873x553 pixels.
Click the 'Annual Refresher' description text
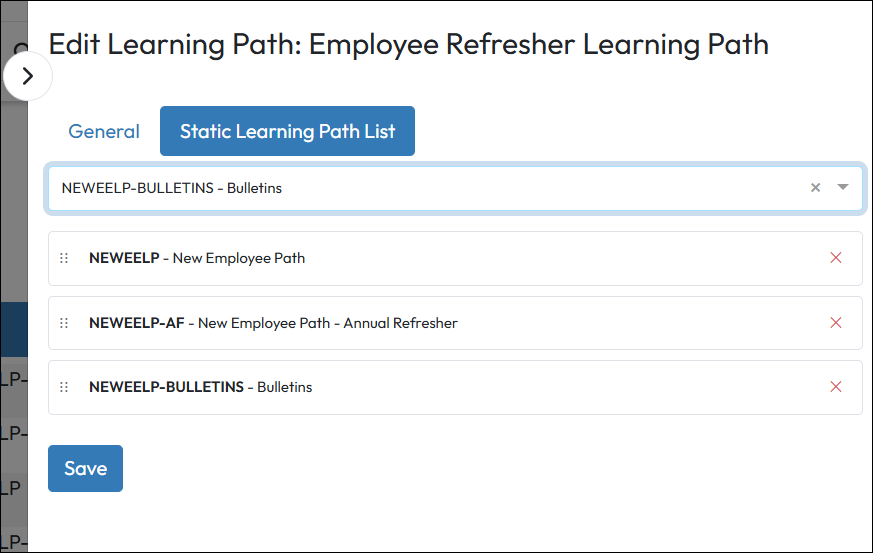point(400,323)
